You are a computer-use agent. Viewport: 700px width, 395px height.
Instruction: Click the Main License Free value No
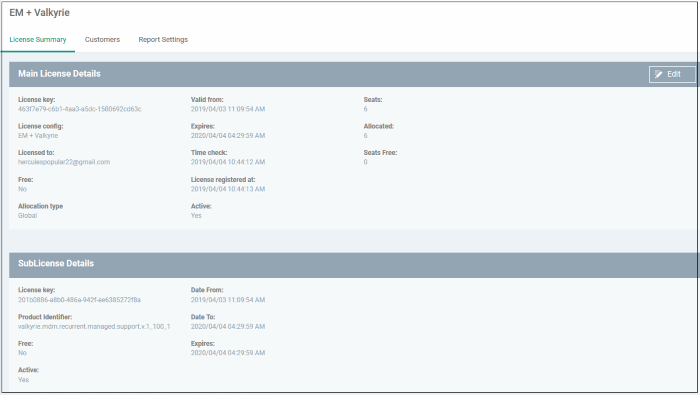22,189
